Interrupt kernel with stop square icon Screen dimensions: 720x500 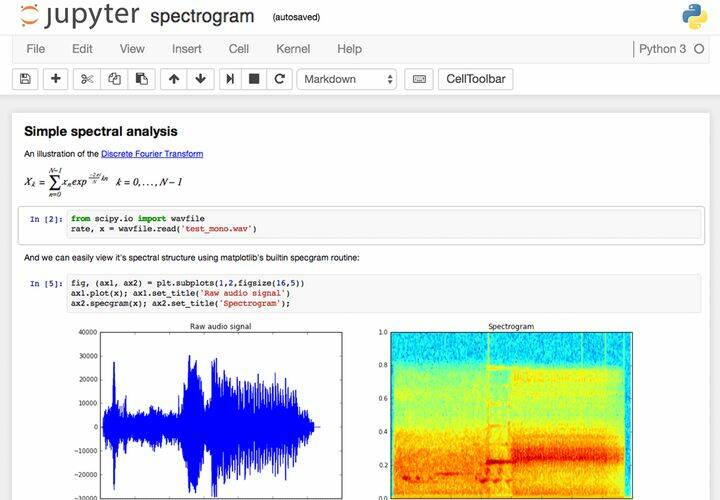point(254,79)
